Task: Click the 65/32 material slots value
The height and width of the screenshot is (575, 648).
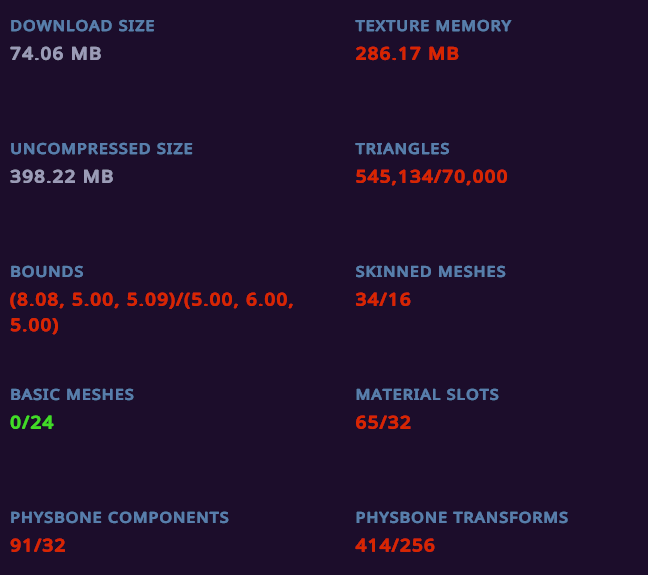Action: click(383, 422)
